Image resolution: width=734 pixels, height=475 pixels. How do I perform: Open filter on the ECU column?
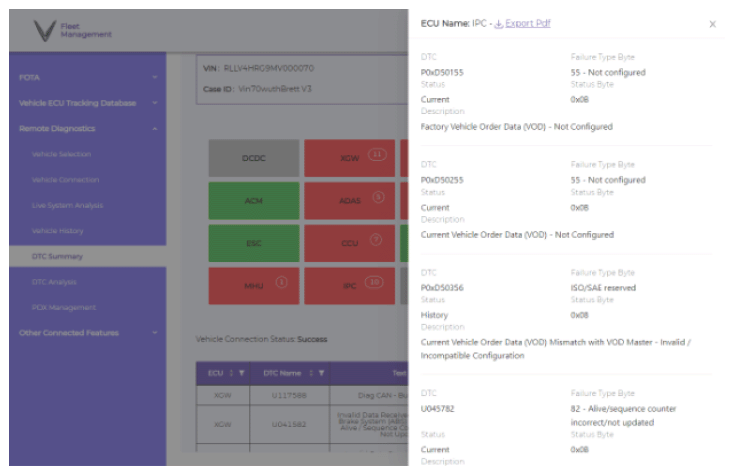tap(244, 374)
